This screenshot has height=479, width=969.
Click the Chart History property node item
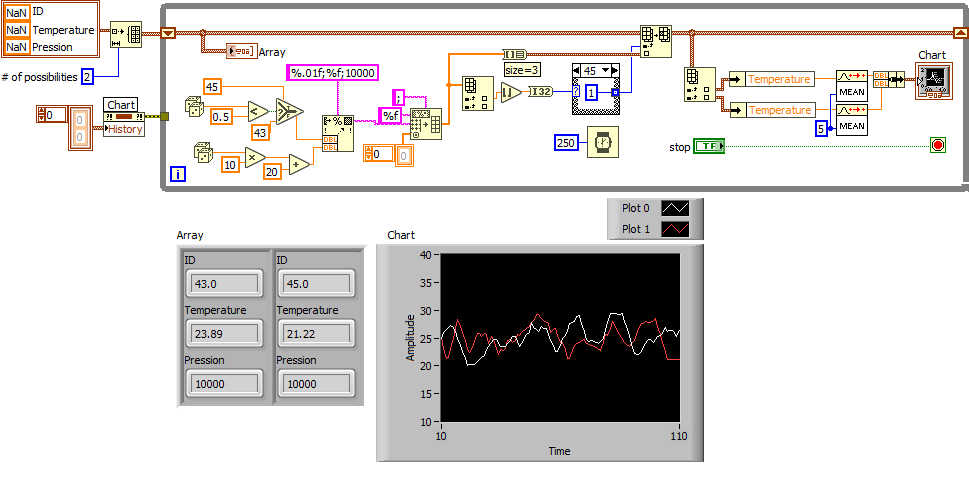[125, 129]
